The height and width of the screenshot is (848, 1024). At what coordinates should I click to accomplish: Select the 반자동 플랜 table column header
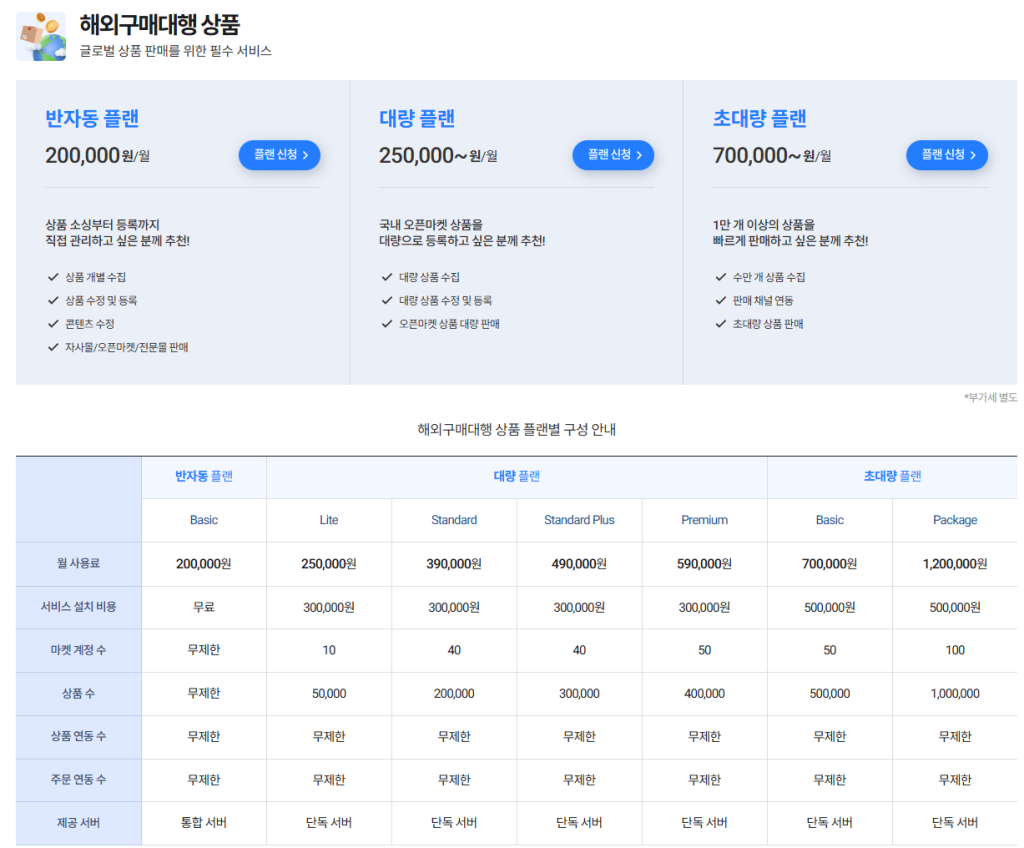tap(204, 477)
